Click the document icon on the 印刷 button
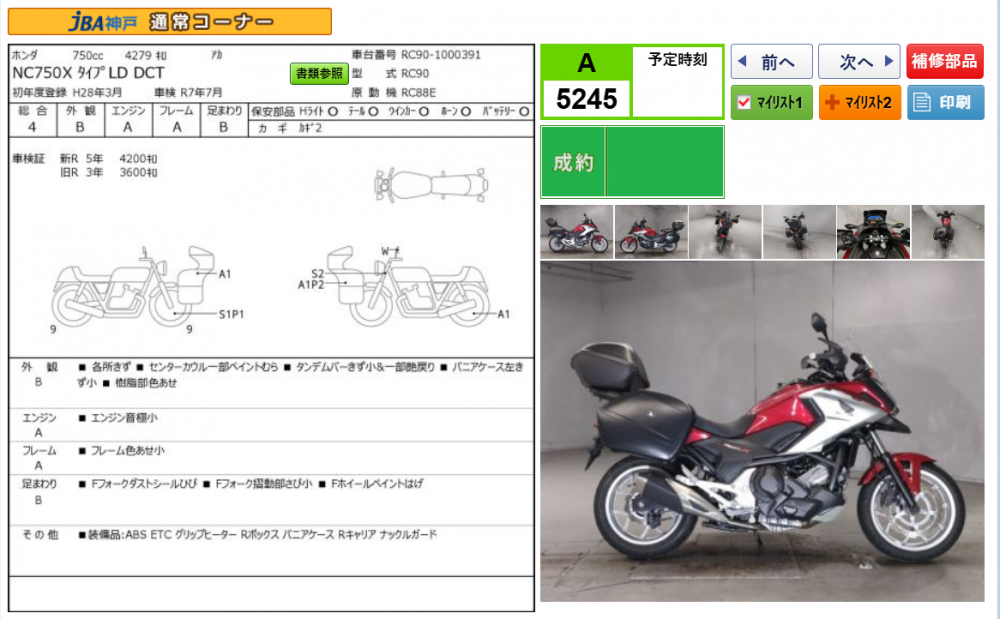This screenshot has height=619, width=1000. (922, 102)
